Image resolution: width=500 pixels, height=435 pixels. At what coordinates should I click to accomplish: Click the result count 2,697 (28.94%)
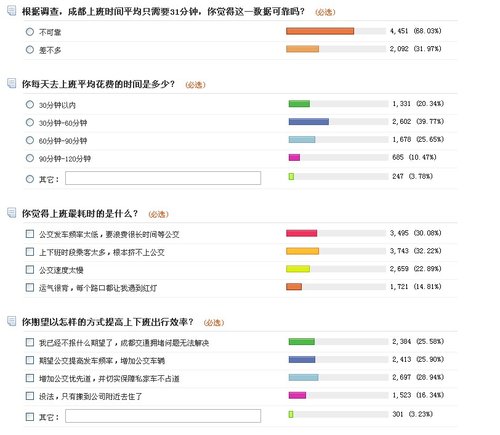click(x=418, y=377)
